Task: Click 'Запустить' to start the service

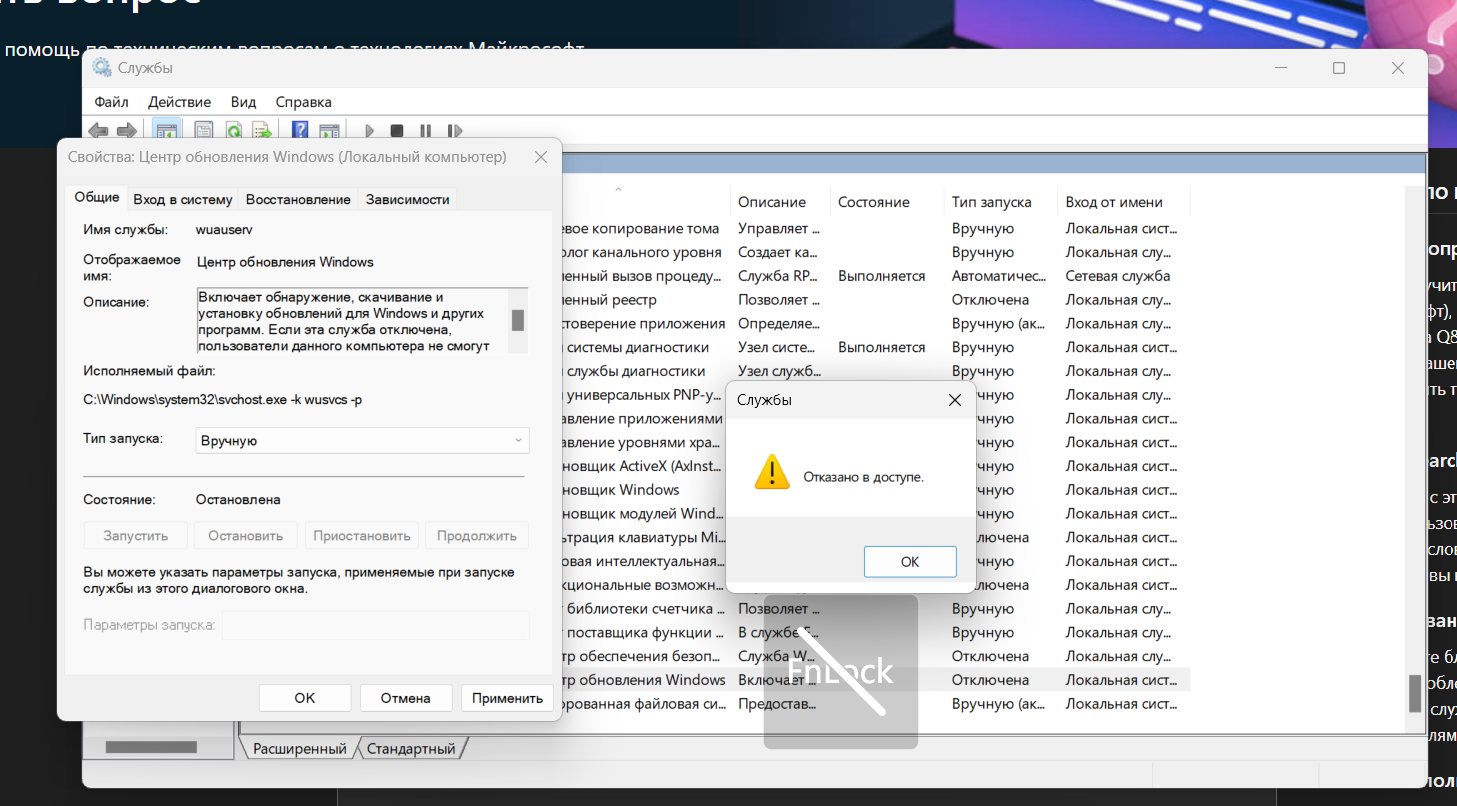Action: pos(136,535)
